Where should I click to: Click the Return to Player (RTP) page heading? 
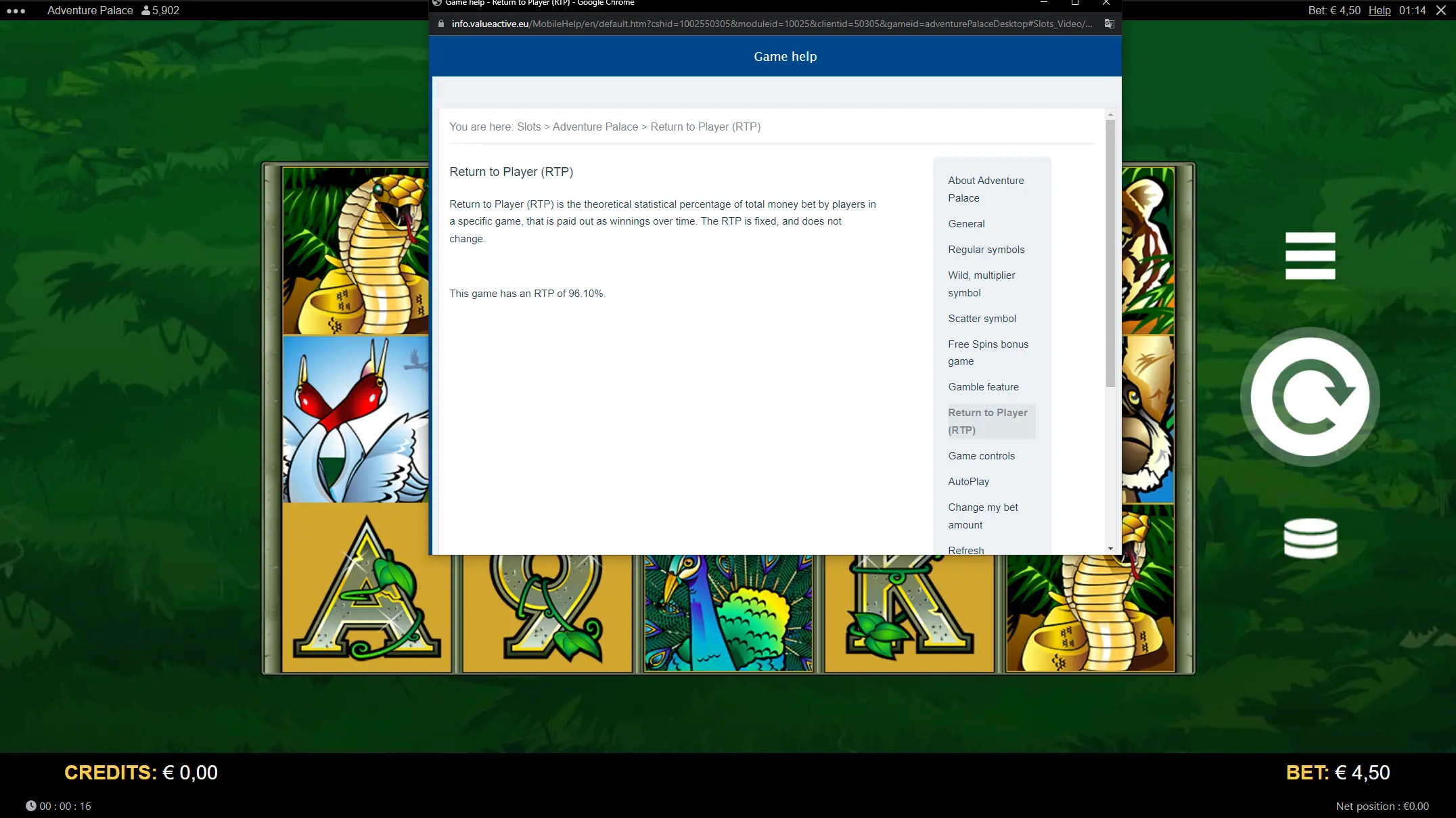click(511, 172)
